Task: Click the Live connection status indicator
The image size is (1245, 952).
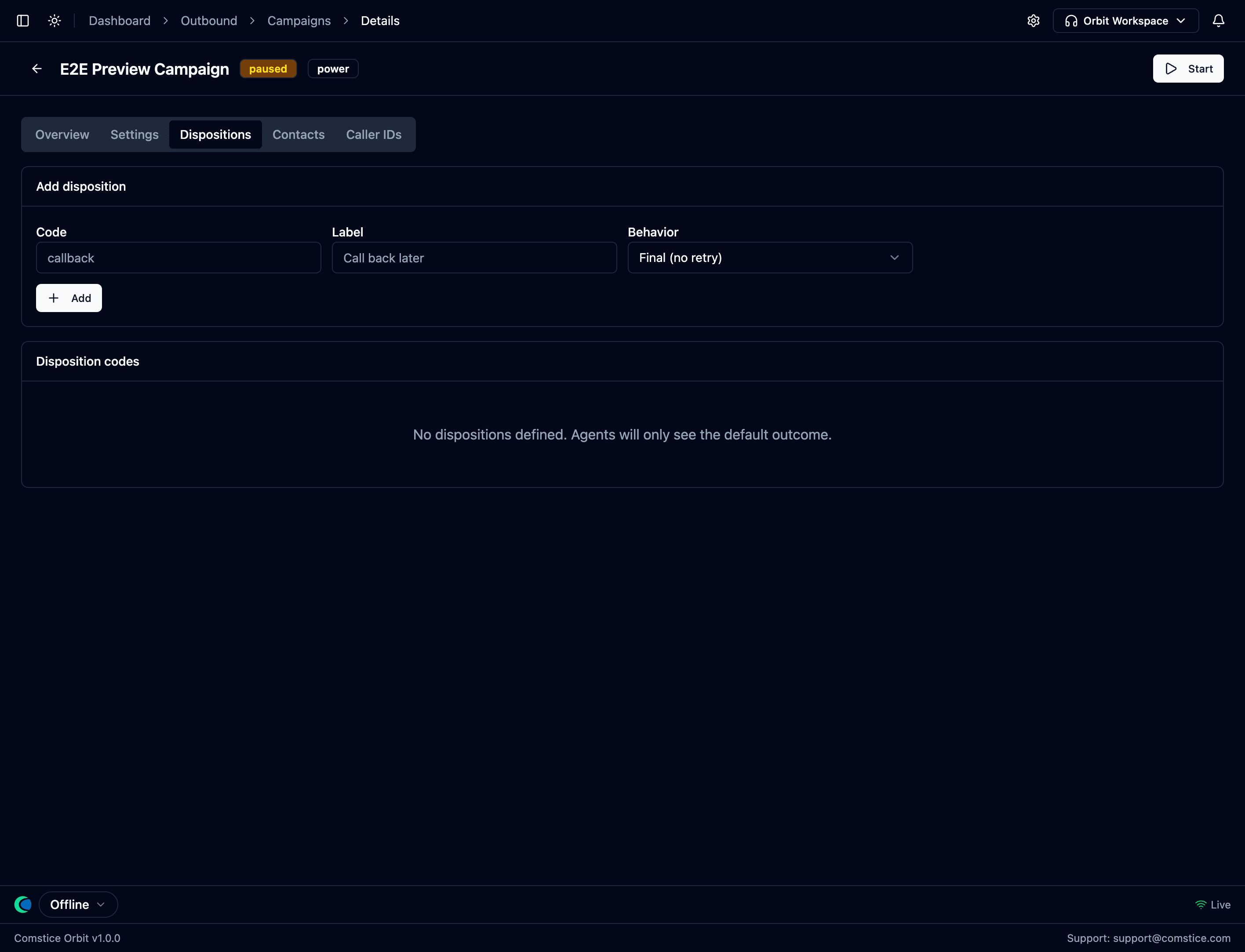Action: point(1213,905)
